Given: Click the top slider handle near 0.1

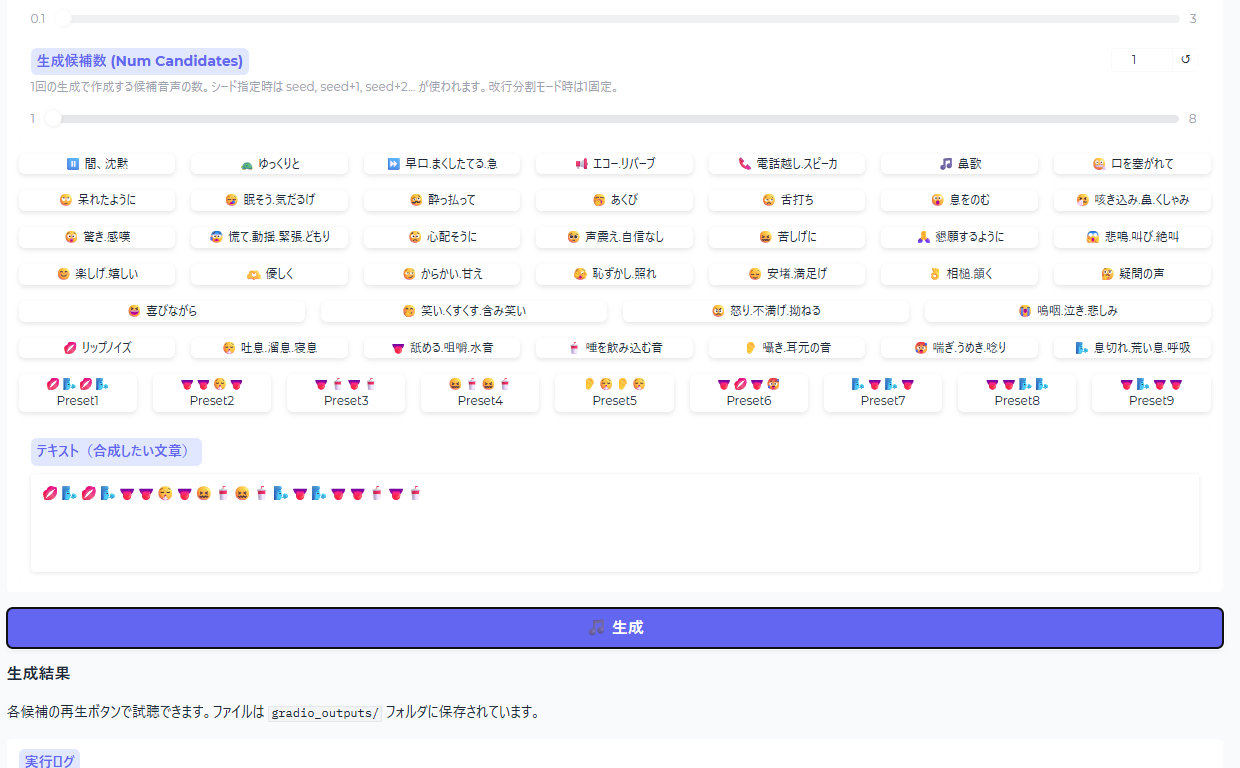Looking at the screenshot, I should point(62,19).
